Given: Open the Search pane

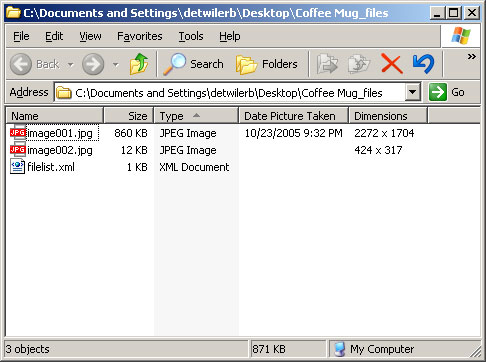Looking at the screenshot, I should point(193,64).
